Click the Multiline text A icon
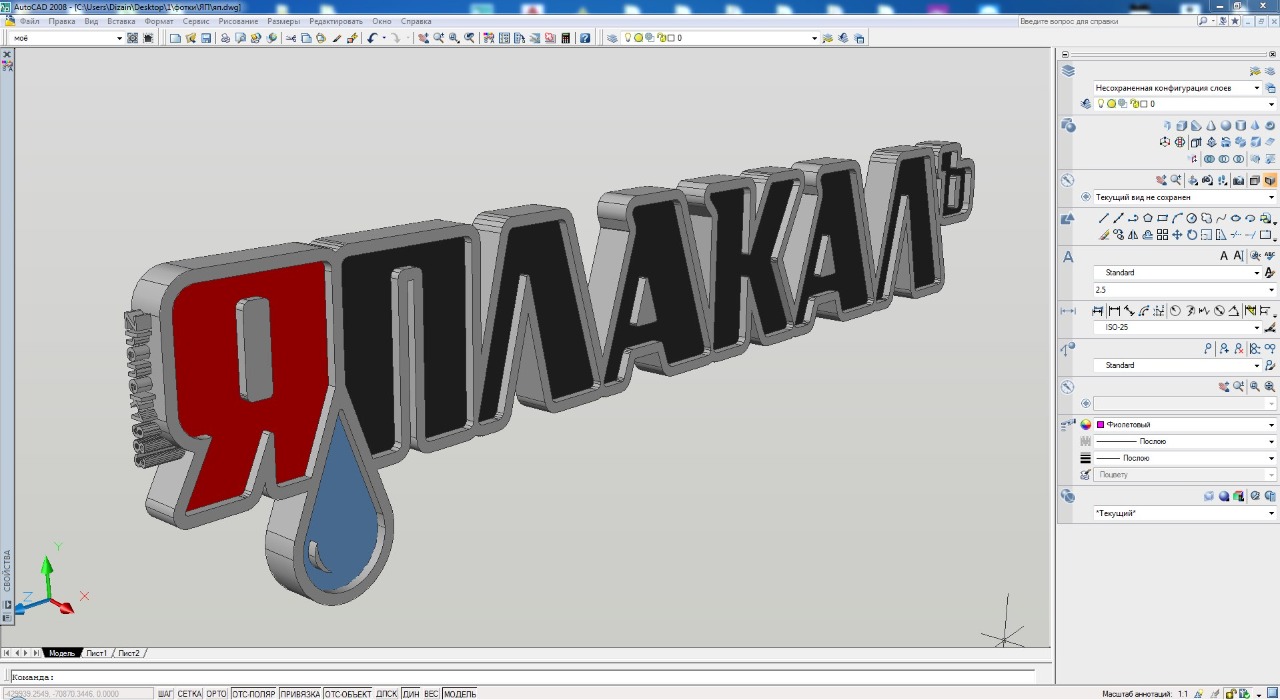The image size is (1280, 700). tap(1224, 255)
